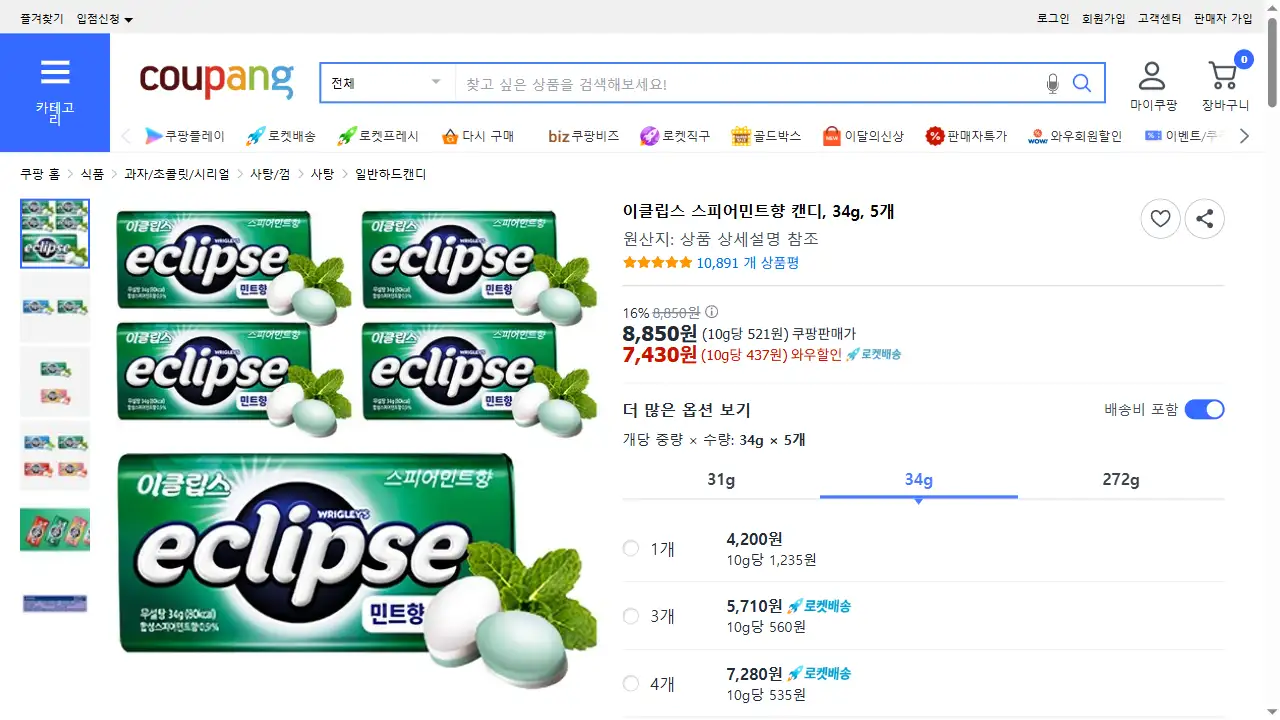Open the 전체 search category dropdown

pyautogui.click(x=387, y=83)
